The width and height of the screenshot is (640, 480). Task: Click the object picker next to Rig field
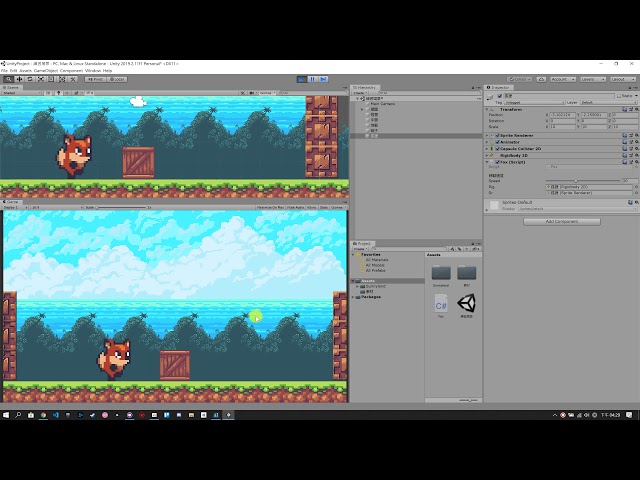coord(636,187)
